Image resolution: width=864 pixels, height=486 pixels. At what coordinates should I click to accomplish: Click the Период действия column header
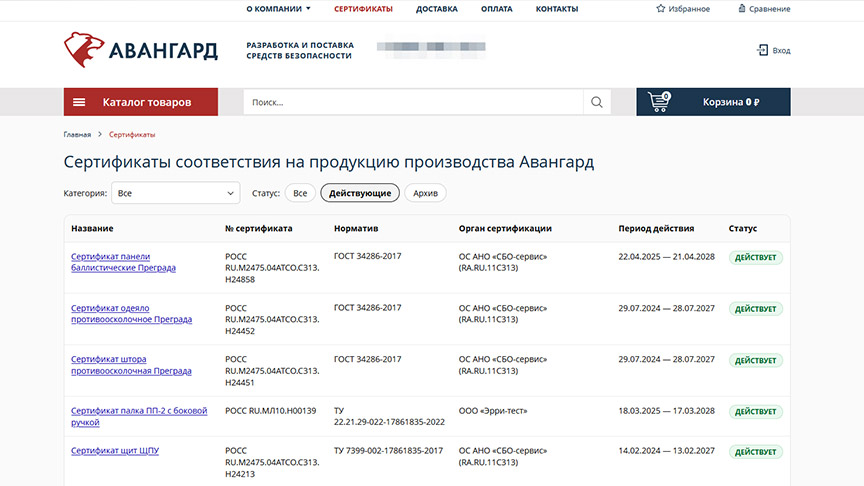point(656,228)
